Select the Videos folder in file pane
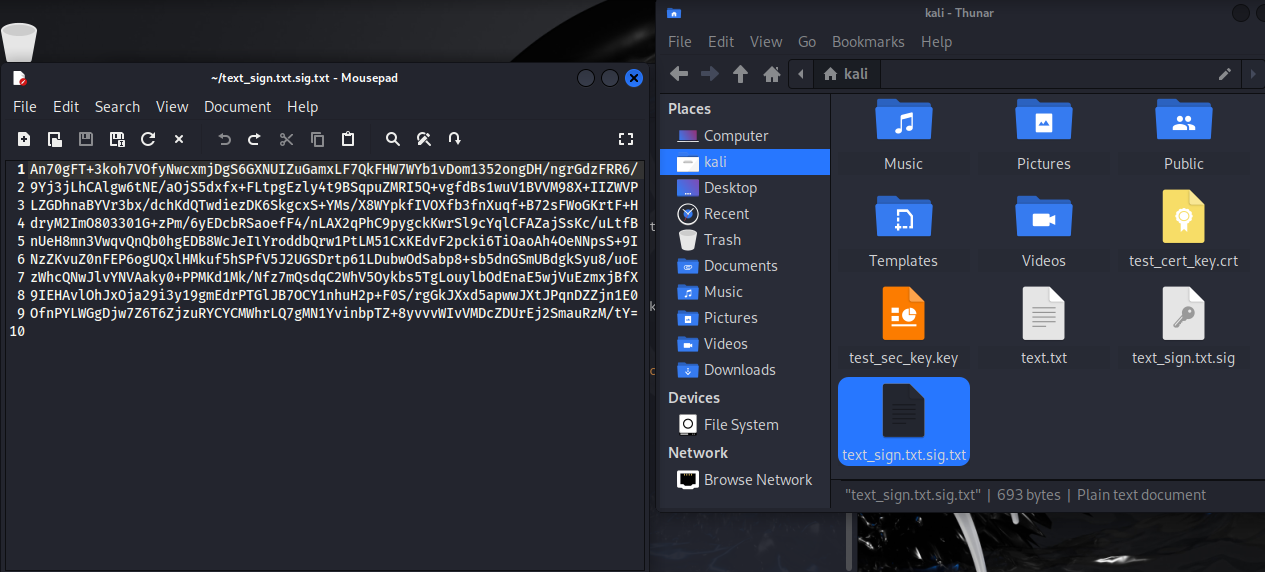The width and height of the screenshot is (1265, 572). click(x=1044, y=218)
